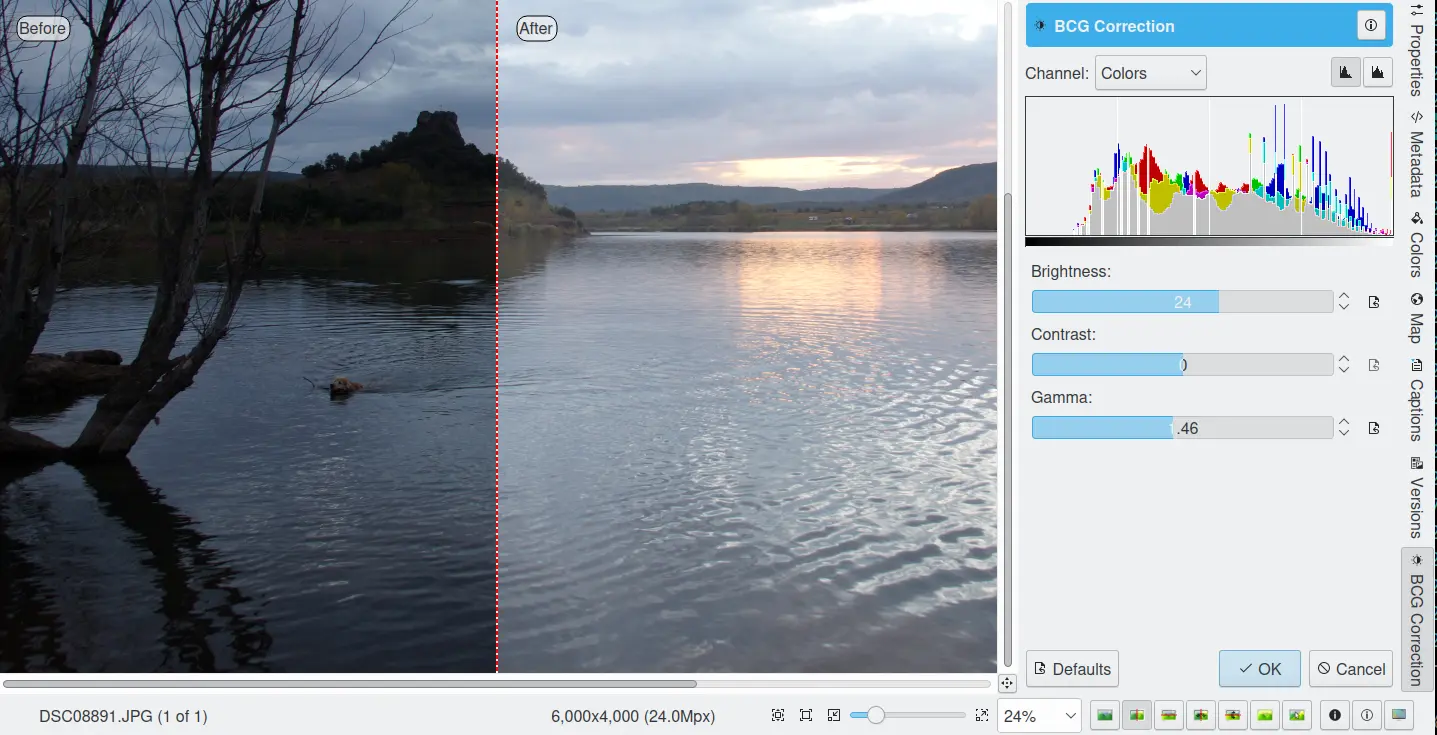Click the horizontal scrollbar under the preview
The width and height of the screenshot is (1437, 735).
350,684
